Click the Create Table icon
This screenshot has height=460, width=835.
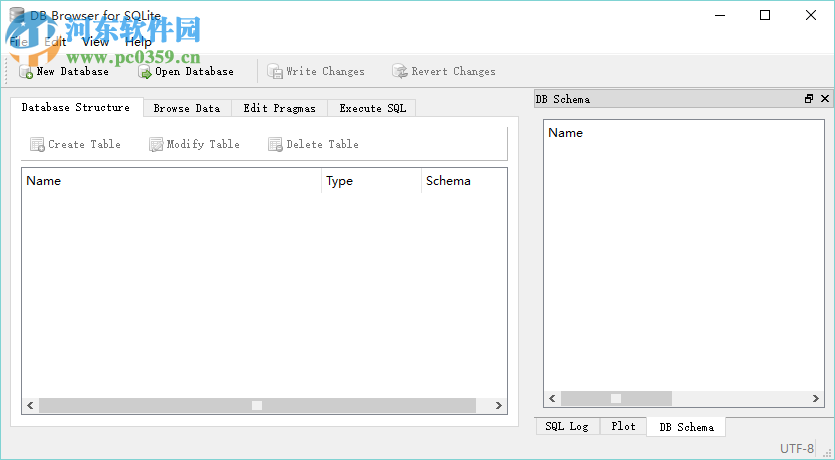click(x=37, y=144)
